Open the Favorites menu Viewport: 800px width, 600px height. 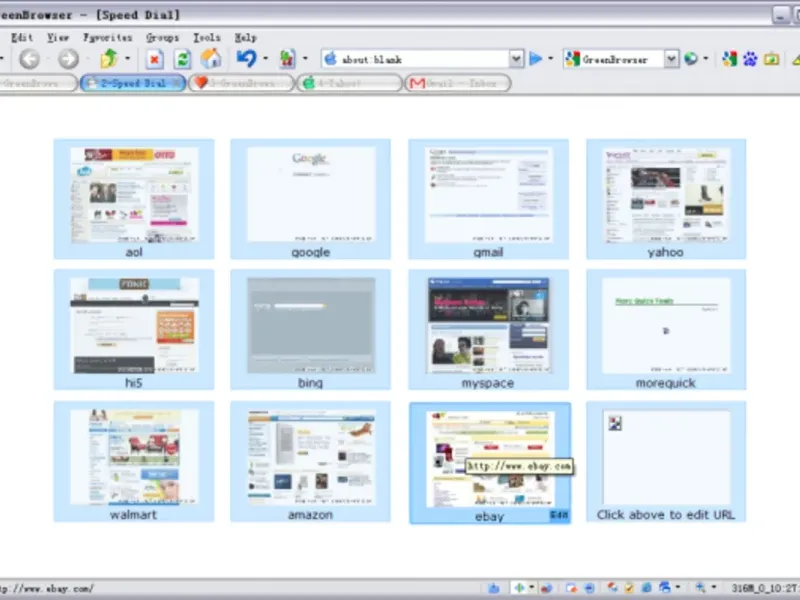pyautogui.click(x=108, y=37)
